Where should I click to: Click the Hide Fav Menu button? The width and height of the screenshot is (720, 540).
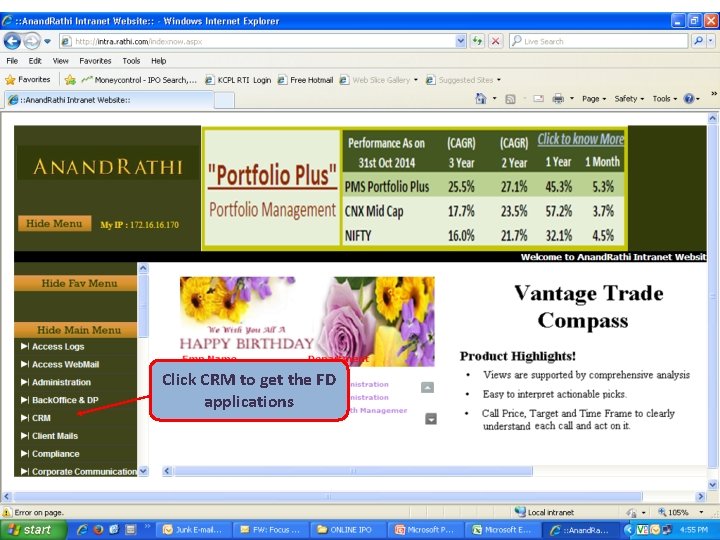(76, 283)
